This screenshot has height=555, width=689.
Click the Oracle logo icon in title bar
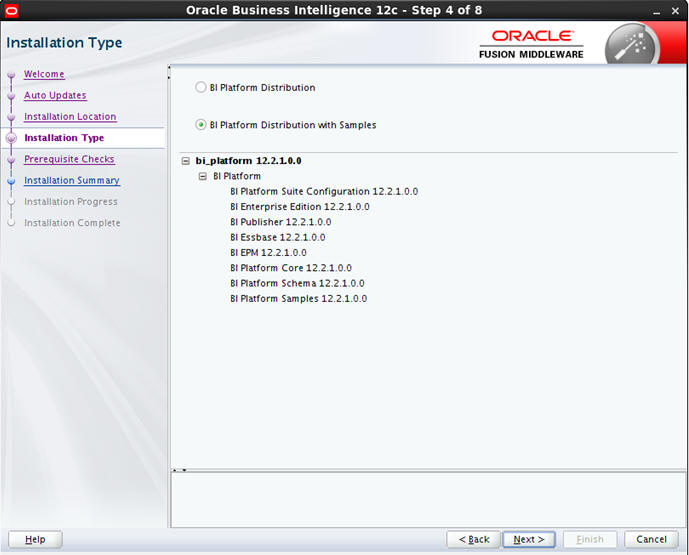click(x=11, y=11)
